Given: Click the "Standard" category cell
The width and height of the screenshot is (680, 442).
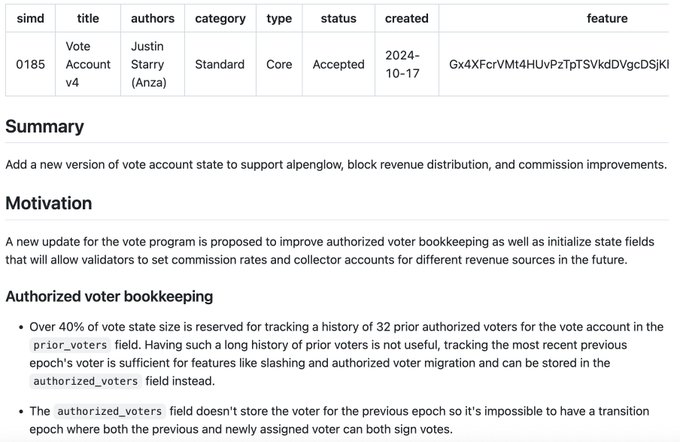Looking at the screenshot, I should (x=220, y=64).
